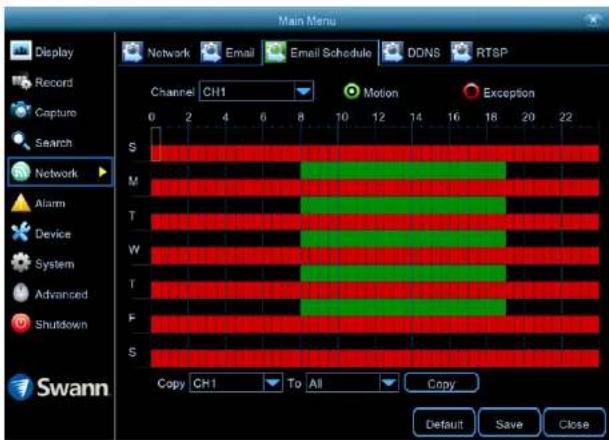
Task: Click the Display monitor icon
Action: [20, 51]
